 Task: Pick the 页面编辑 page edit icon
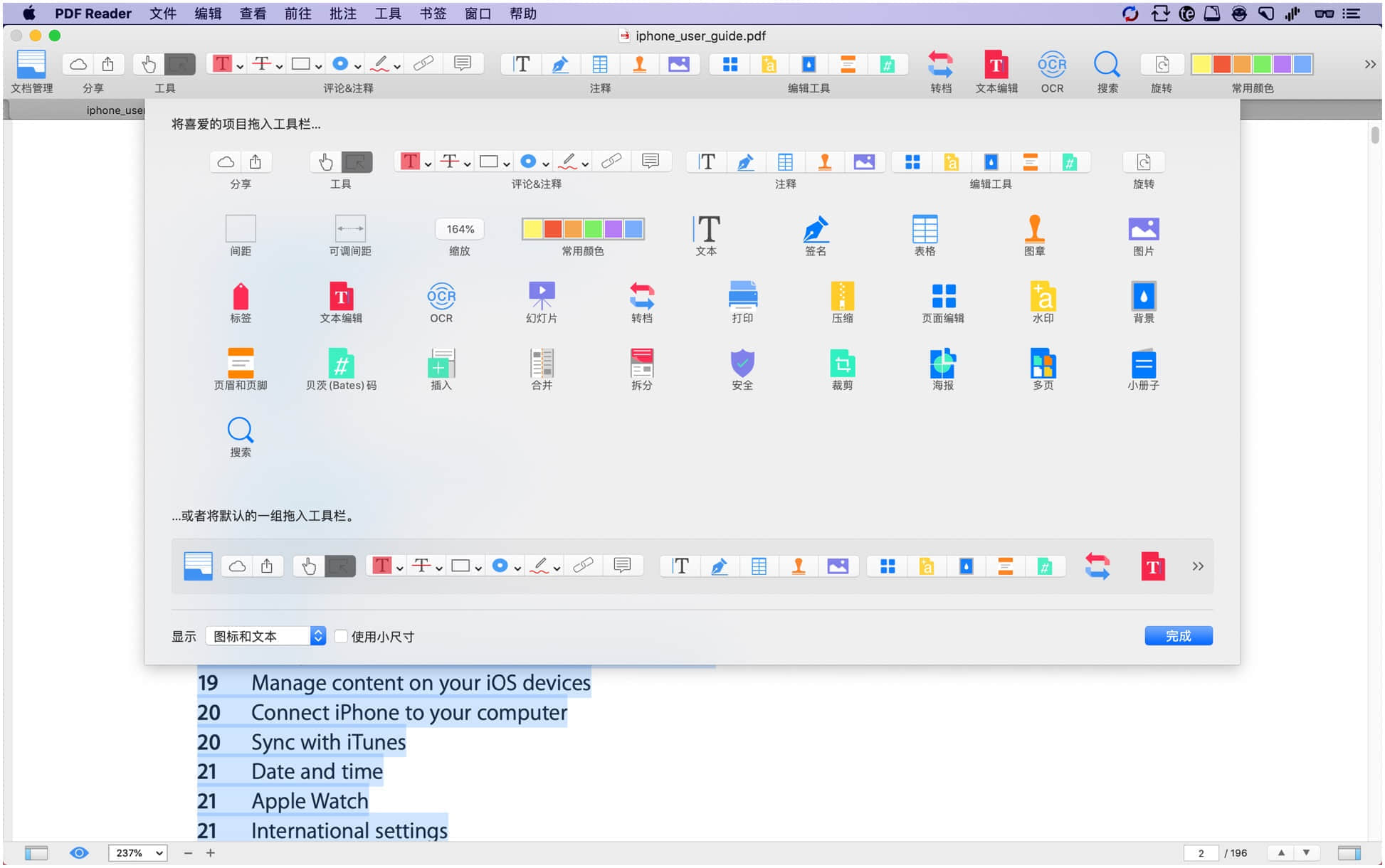pyautogui.click(x=943, y=296)
